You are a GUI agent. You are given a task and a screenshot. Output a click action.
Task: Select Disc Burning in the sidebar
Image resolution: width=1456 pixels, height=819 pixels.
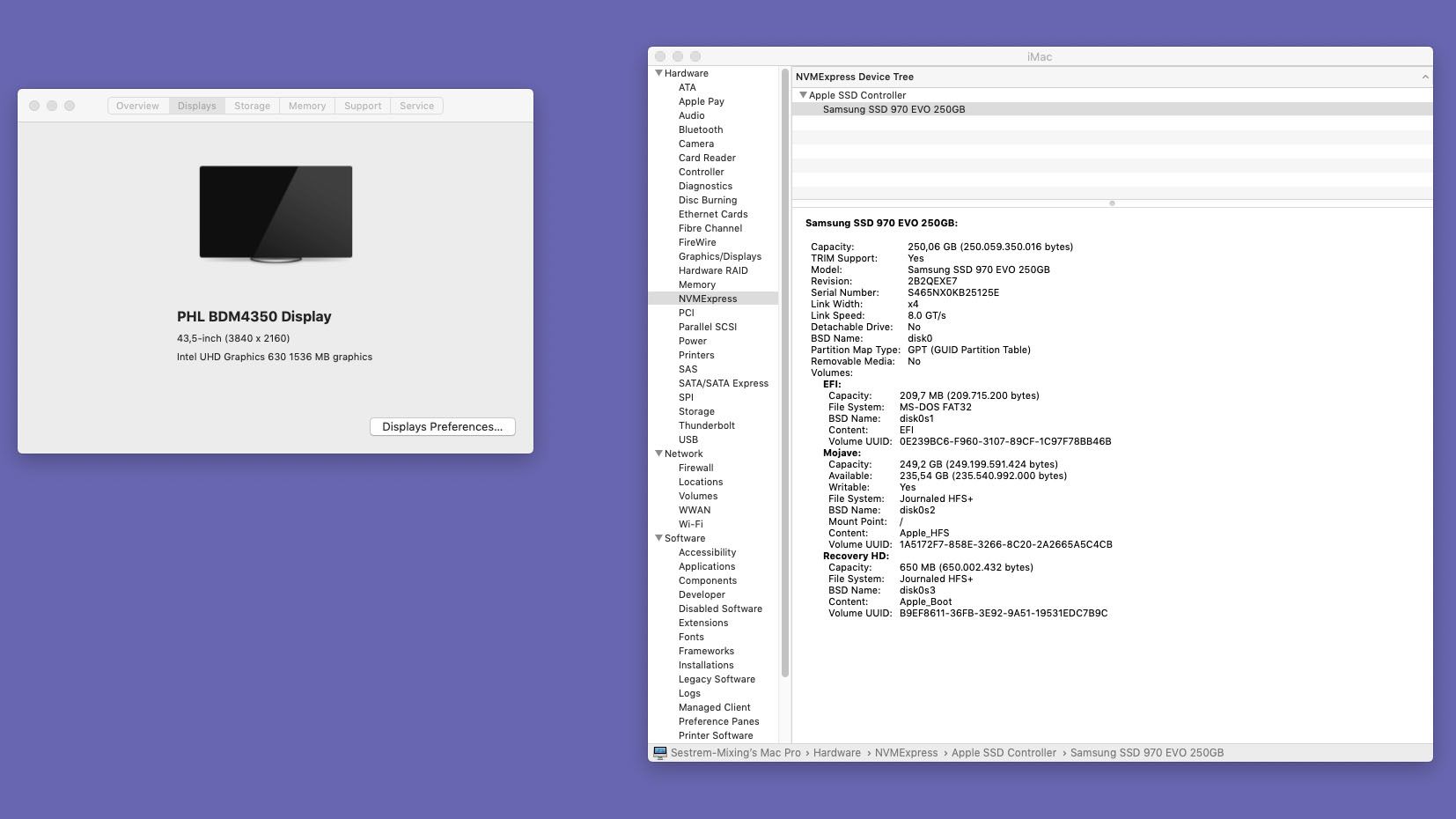pos(708,200)
